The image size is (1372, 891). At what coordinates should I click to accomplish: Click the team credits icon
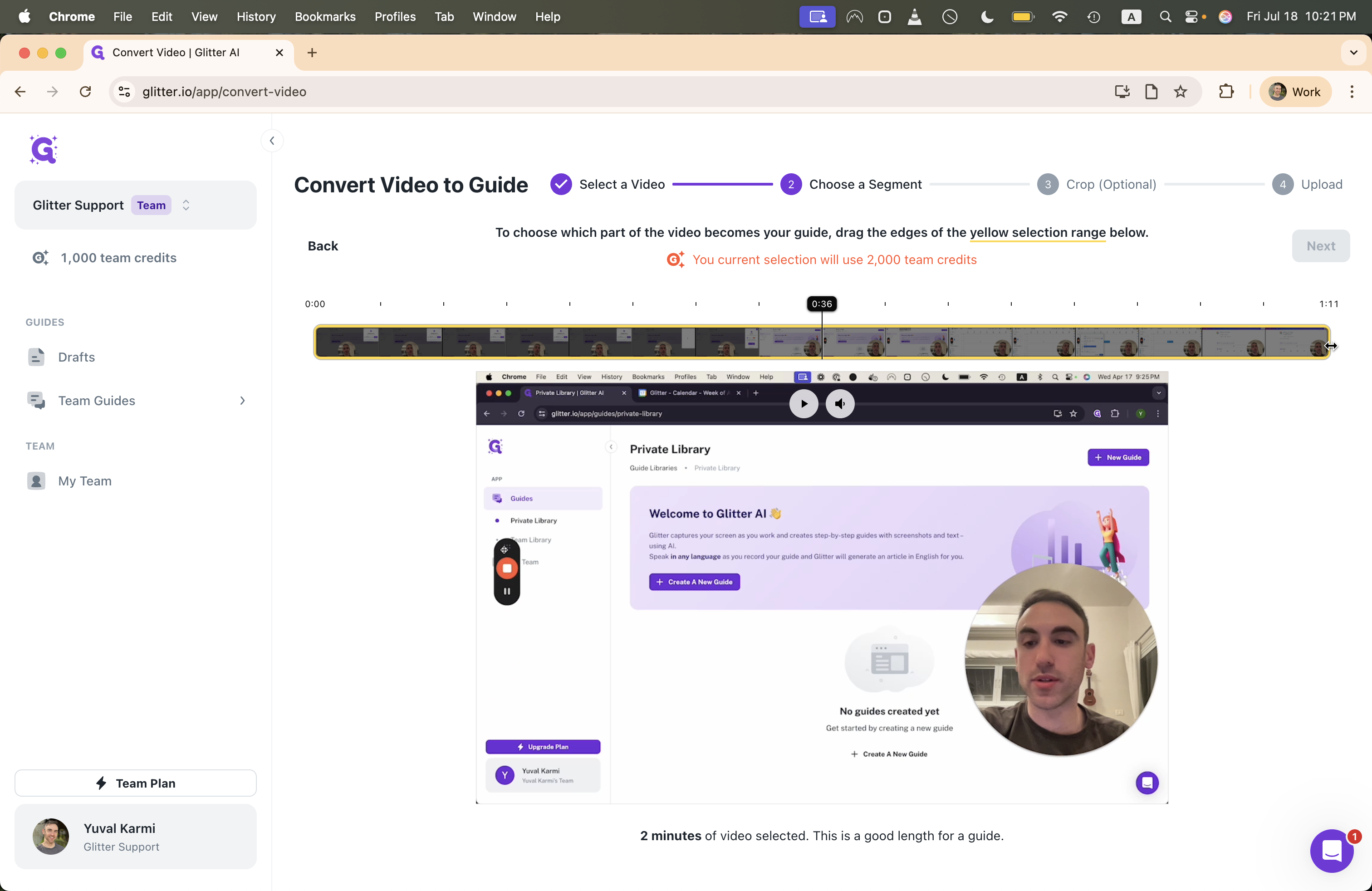pos(40,258)
